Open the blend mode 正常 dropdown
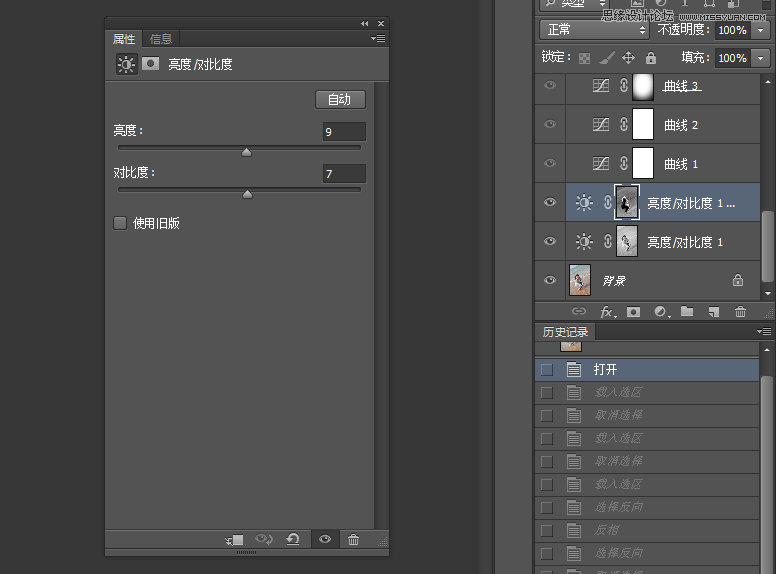The width and height of the screenshot is (776, 574). (x=593, y=30)
